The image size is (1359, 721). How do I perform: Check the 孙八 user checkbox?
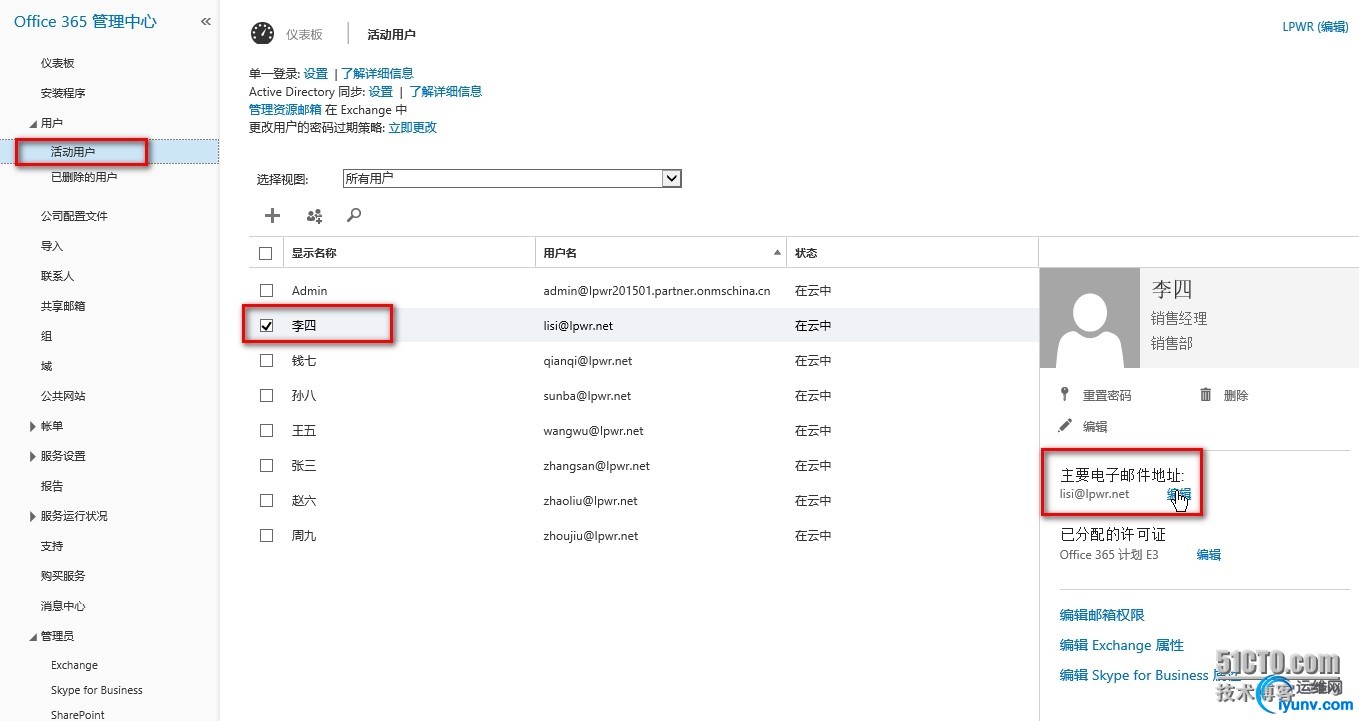[266, 395]
